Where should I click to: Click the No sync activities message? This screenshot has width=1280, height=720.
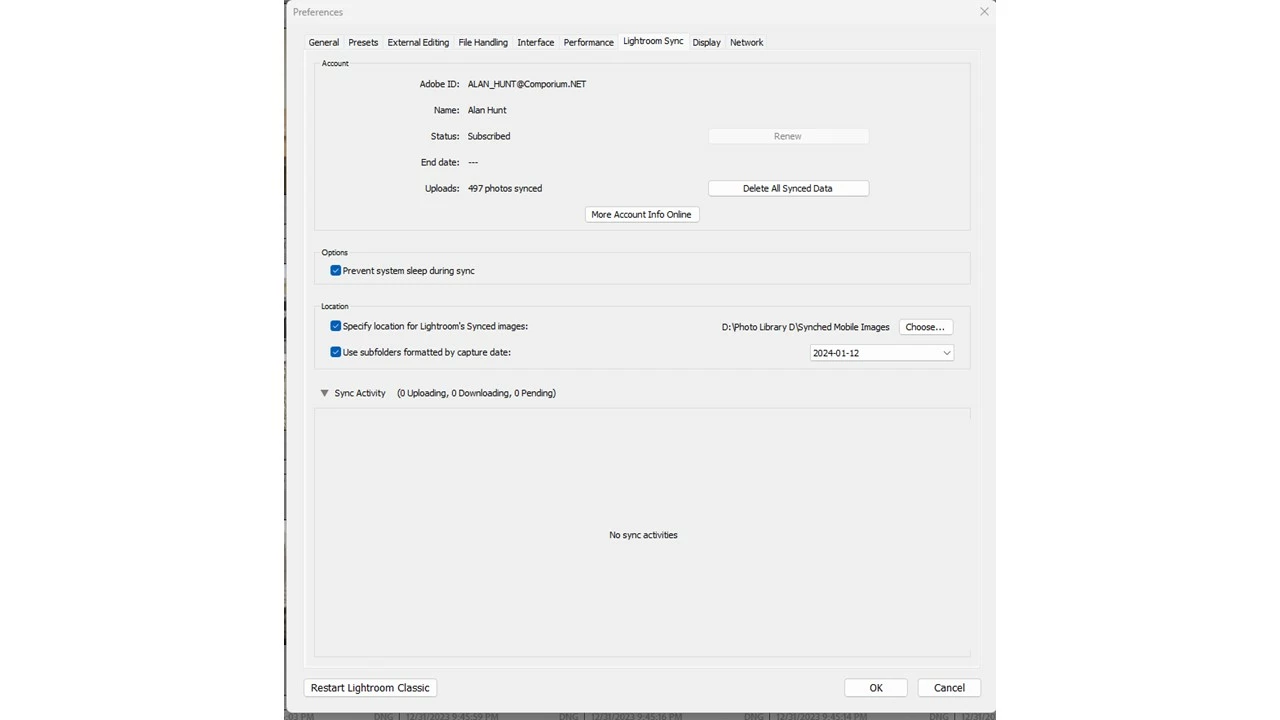coord(643,535)
